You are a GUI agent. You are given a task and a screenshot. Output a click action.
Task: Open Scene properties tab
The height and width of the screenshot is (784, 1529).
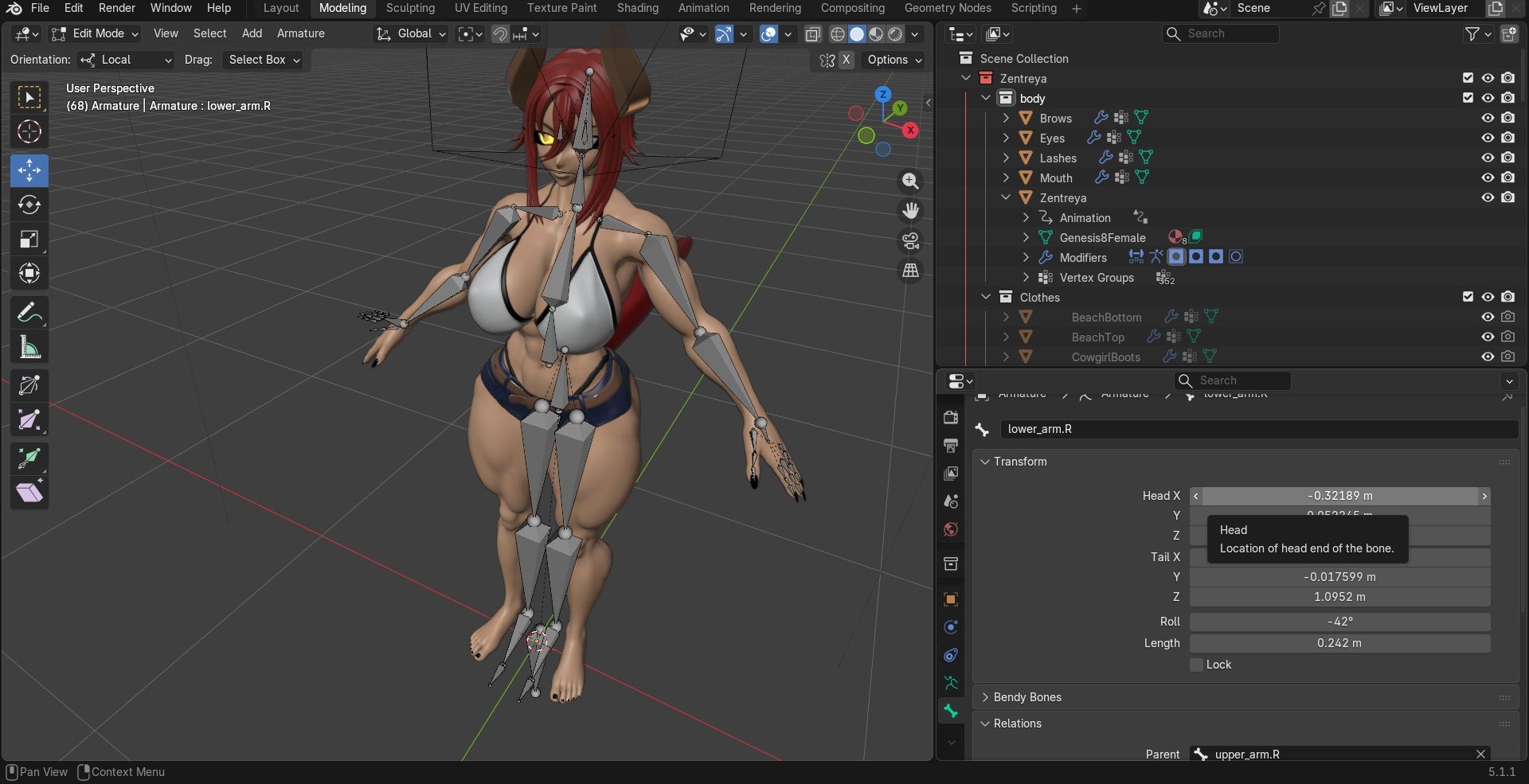coord(951,501)
